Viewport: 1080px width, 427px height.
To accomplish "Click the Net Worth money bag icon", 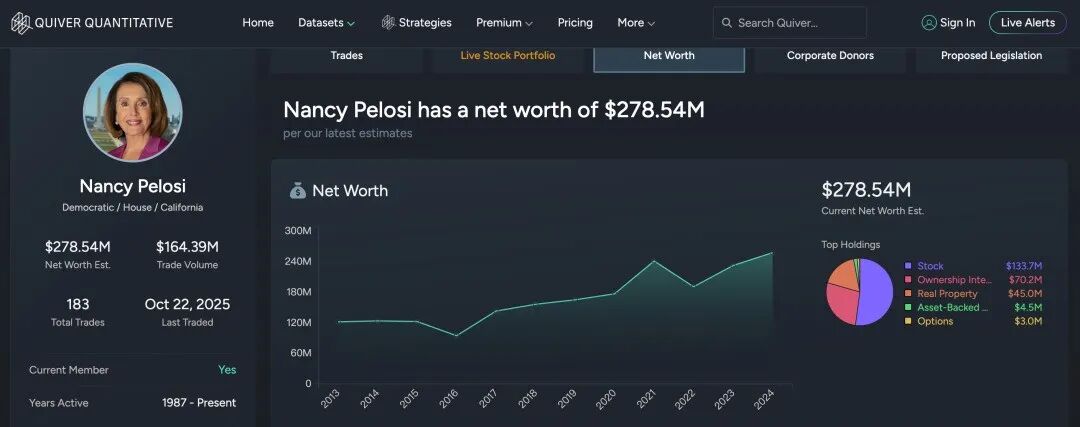I will tap(298, 191).
